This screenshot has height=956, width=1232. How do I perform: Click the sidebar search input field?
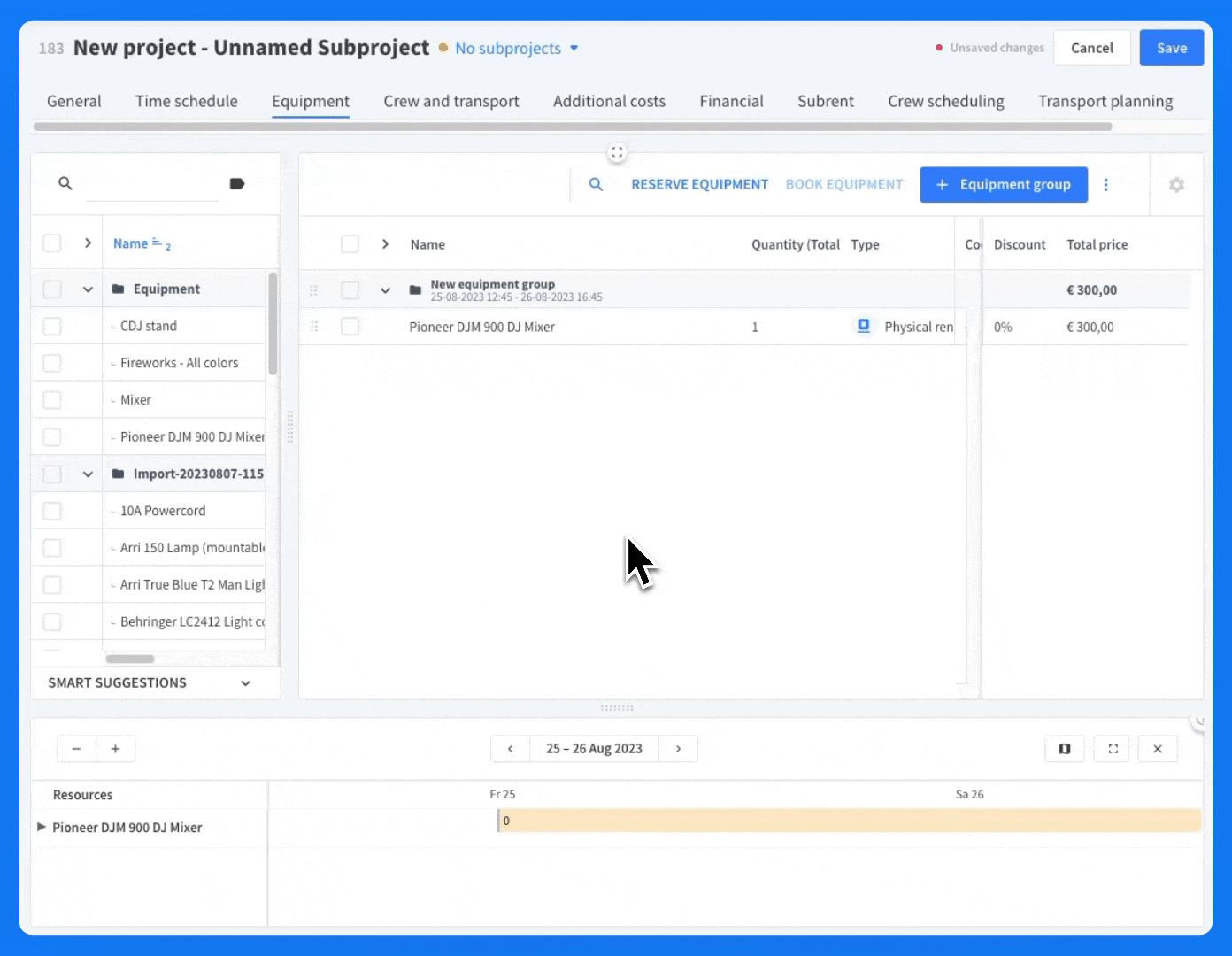(x=151, y=184)
